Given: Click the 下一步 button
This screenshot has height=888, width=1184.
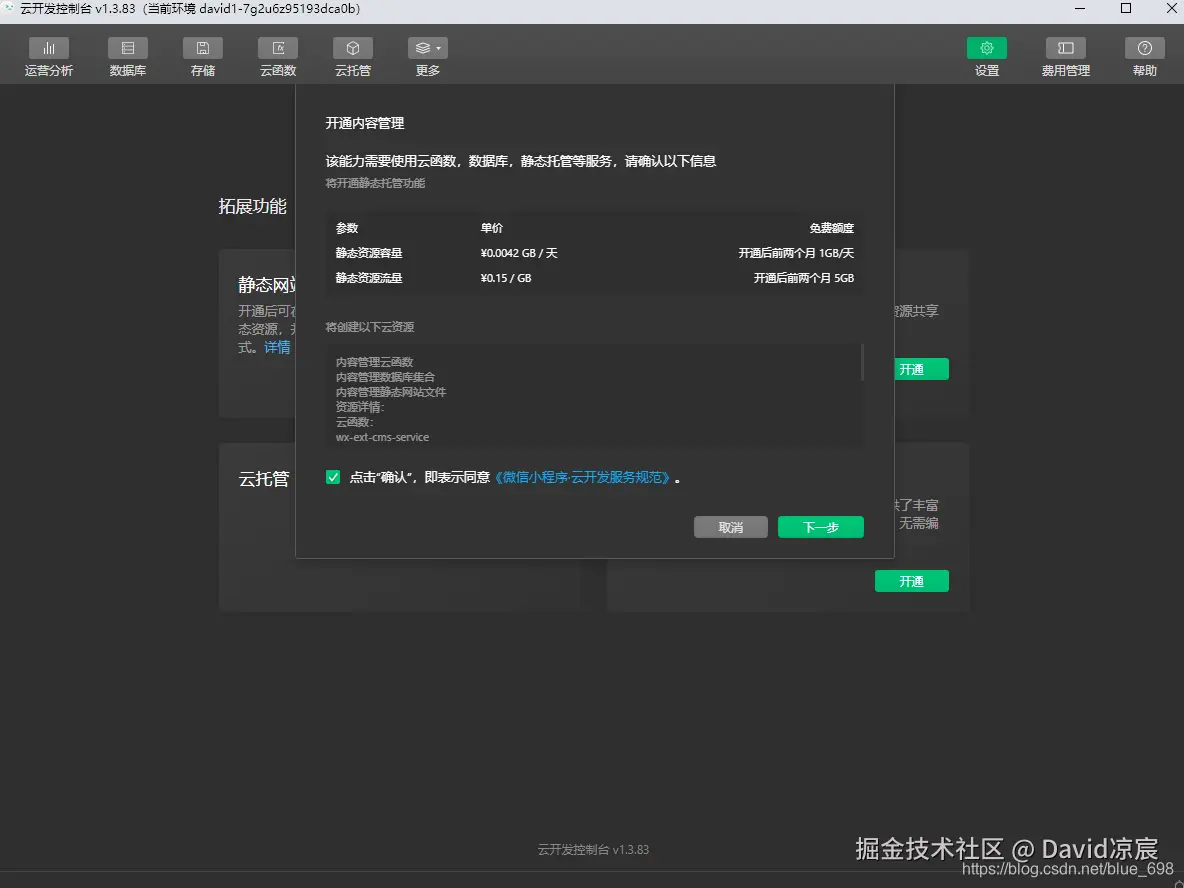Looking at the screenshot, I should click(820, 526).
